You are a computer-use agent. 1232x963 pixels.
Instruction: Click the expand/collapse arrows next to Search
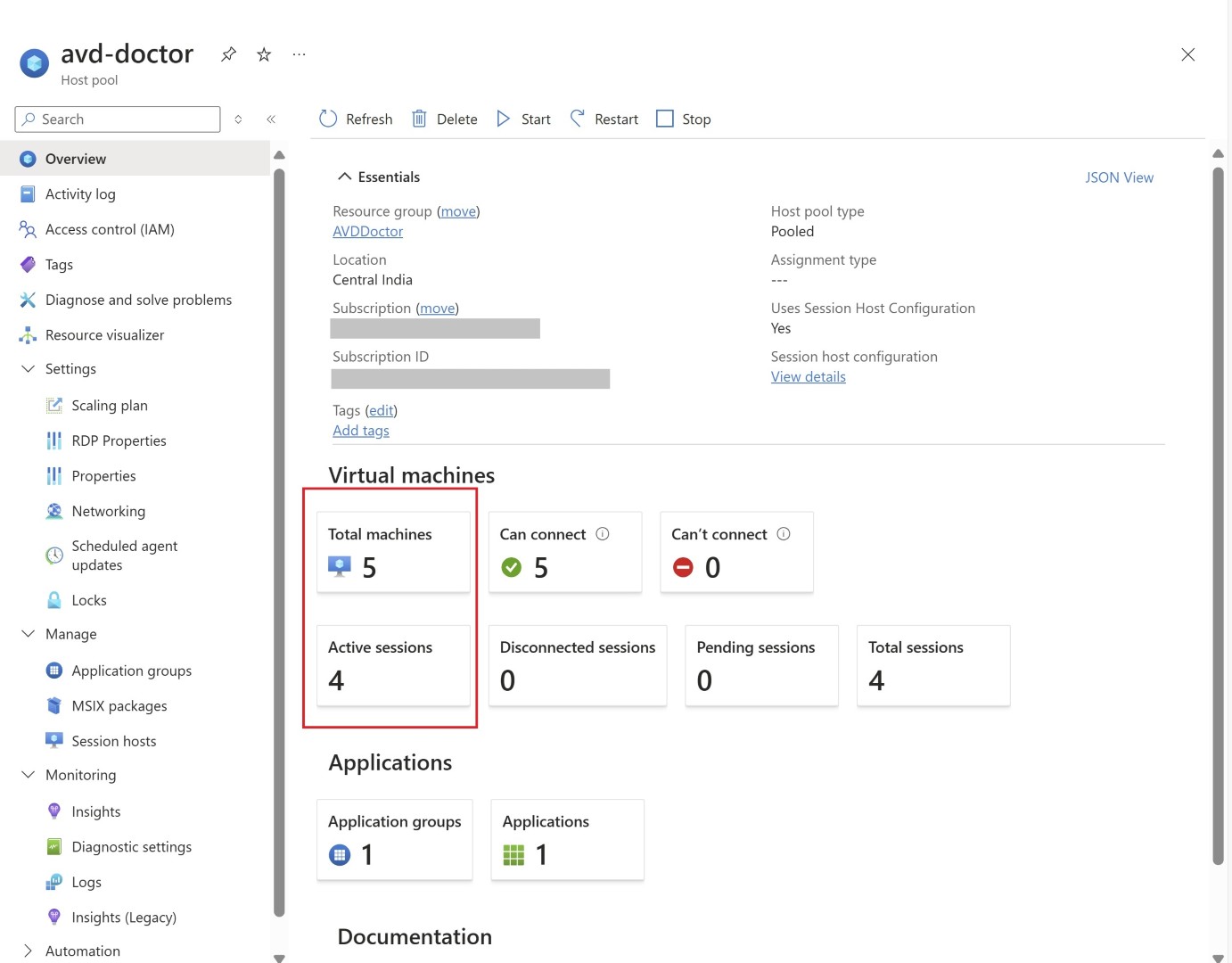point(238,119)
